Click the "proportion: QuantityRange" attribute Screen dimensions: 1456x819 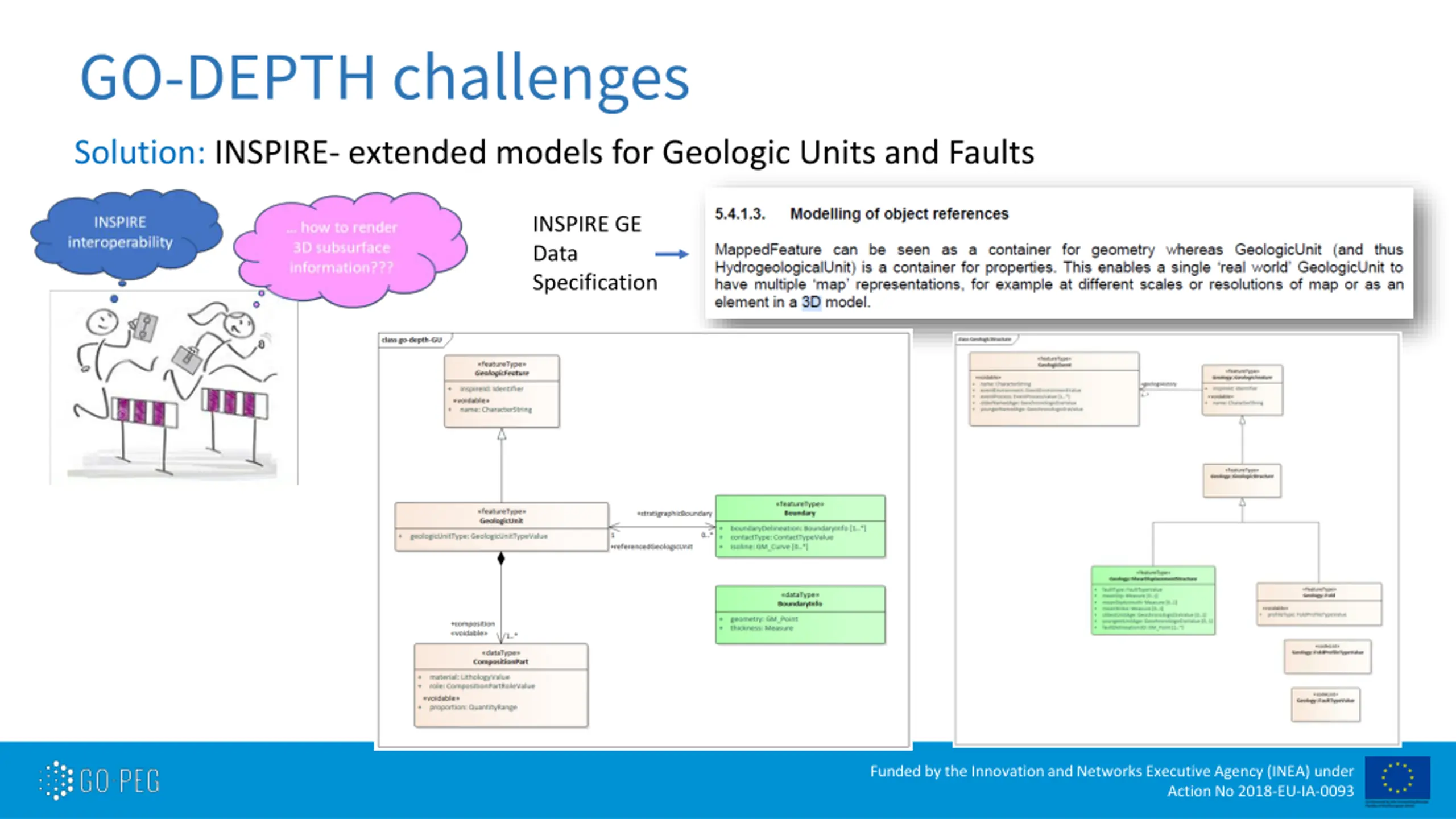[473, 707]
